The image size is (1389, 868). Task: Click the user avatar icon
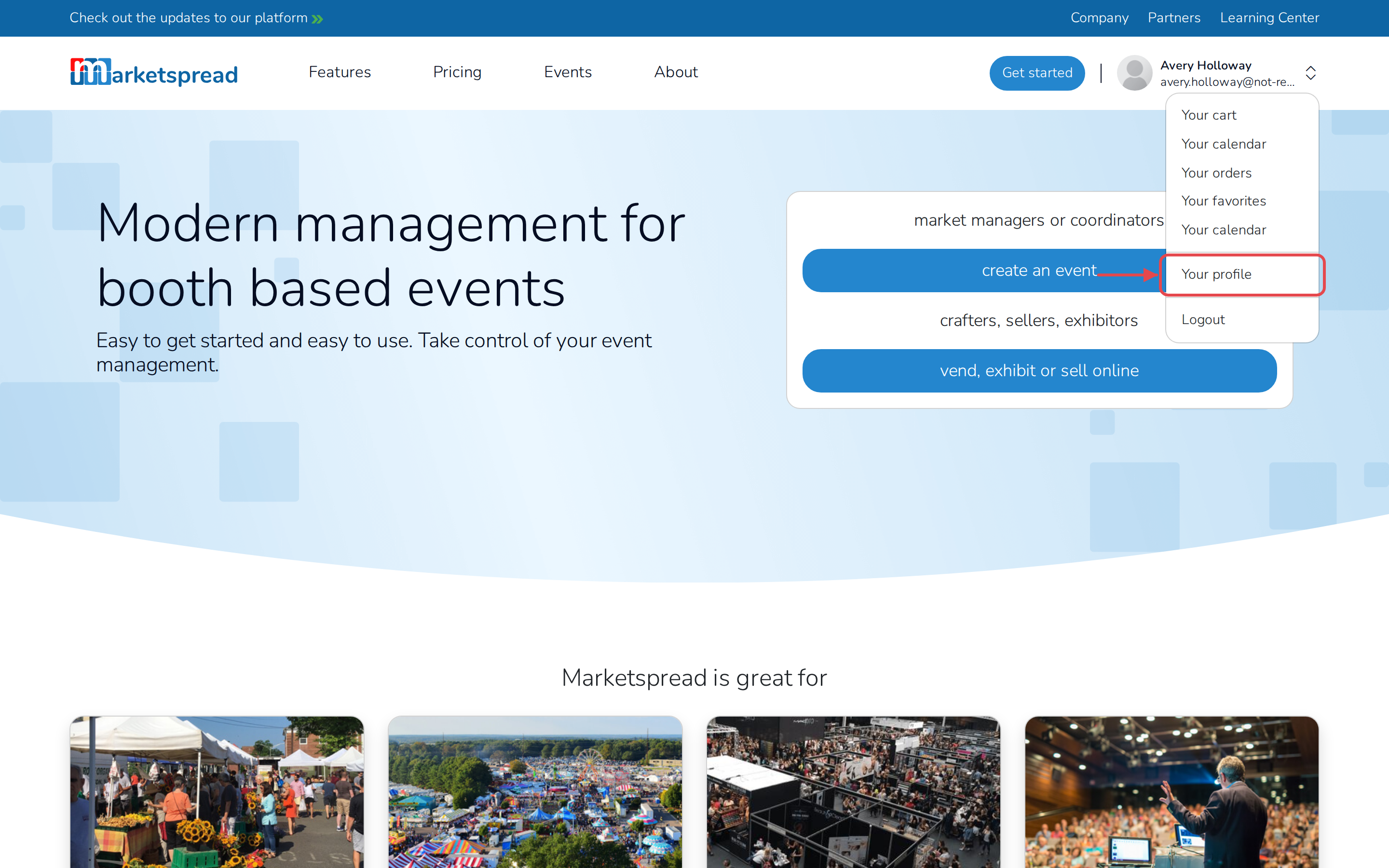pos(1134,73)
